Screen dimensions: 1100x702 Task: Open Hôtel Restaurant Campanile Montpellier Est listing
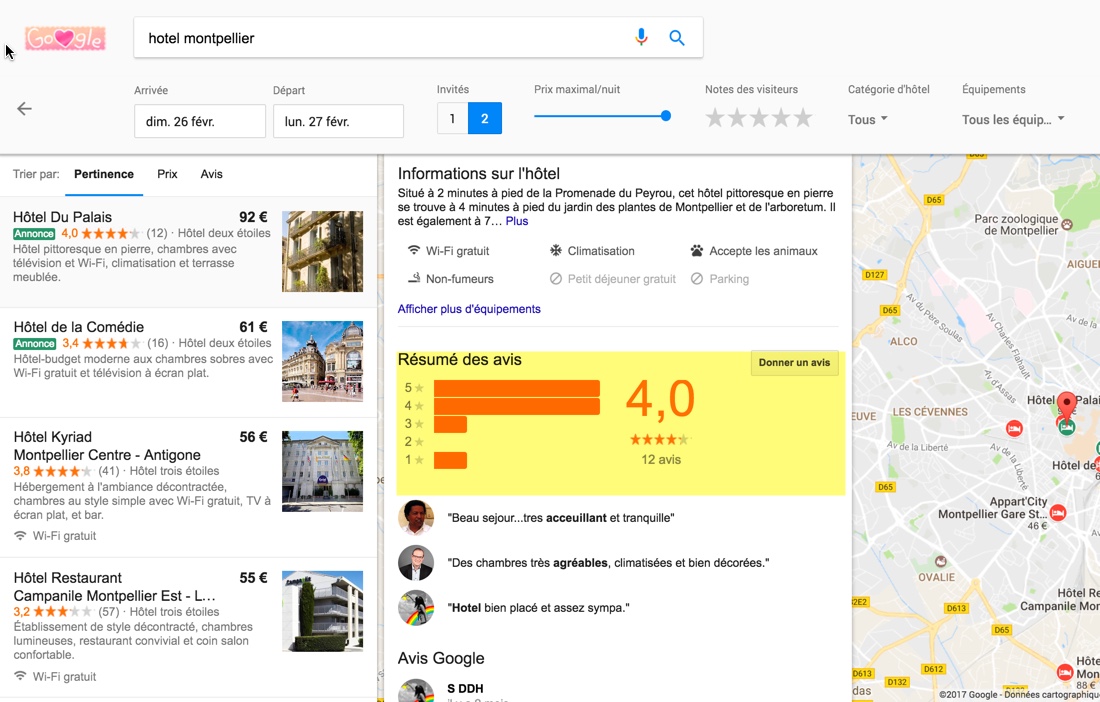[188, 628]
